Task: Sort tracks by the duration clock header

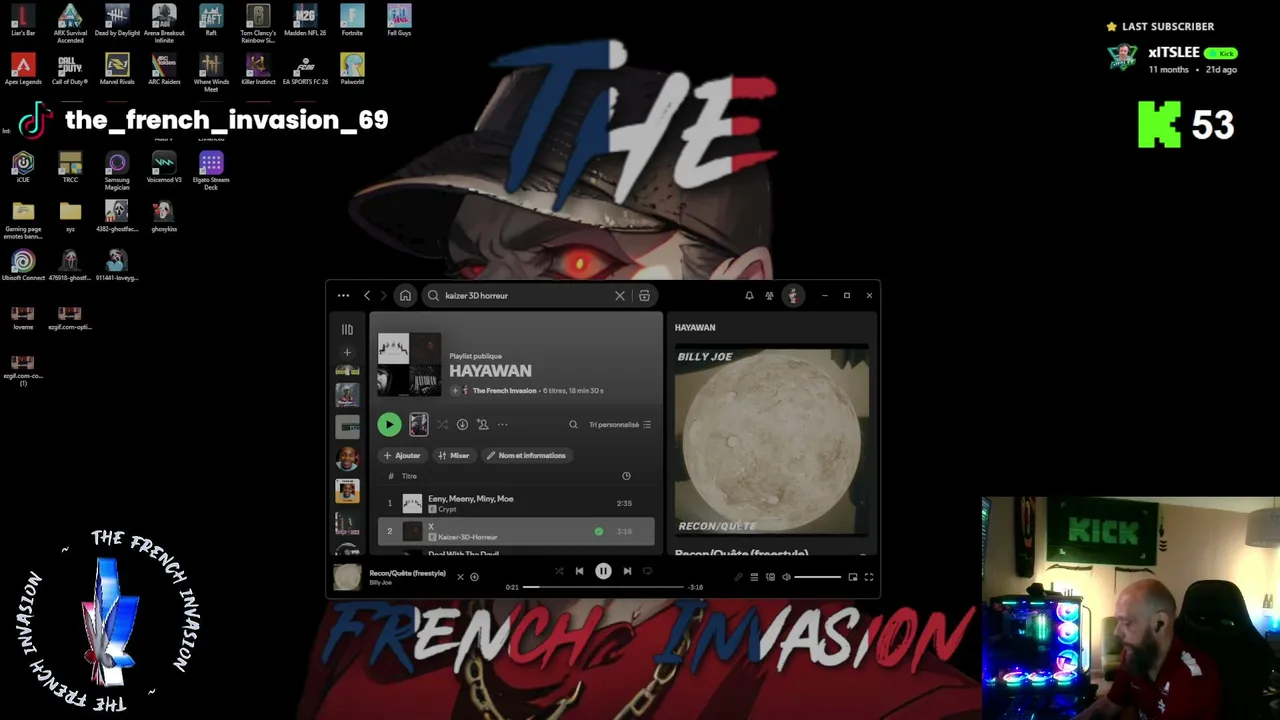Action: [x=626, y=476]
